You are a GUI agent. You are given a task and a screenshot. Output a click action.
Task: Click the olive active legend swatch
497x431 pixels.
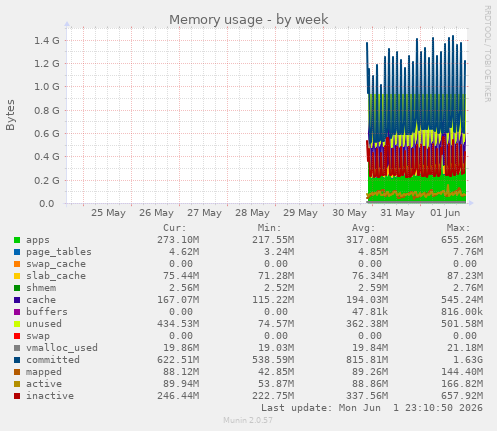pyautogui.click(x=17, y=384)
